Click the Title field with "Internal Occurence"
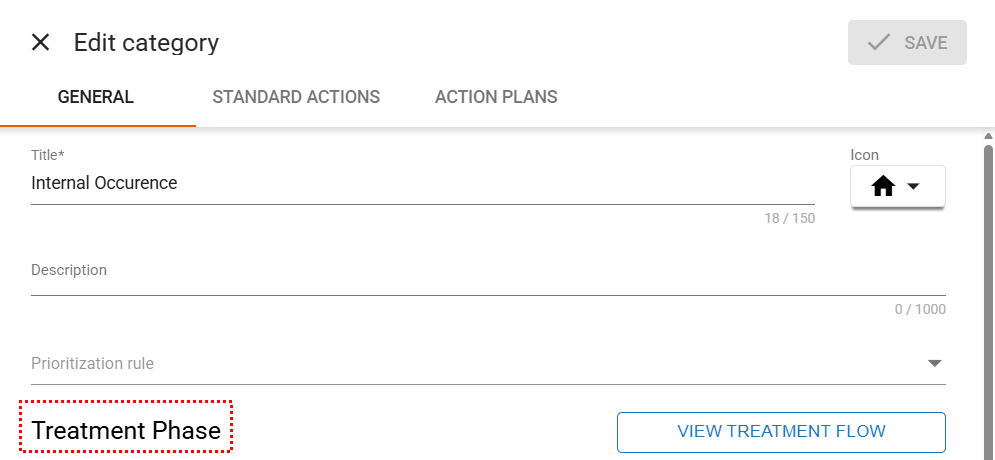 point(420,184)
